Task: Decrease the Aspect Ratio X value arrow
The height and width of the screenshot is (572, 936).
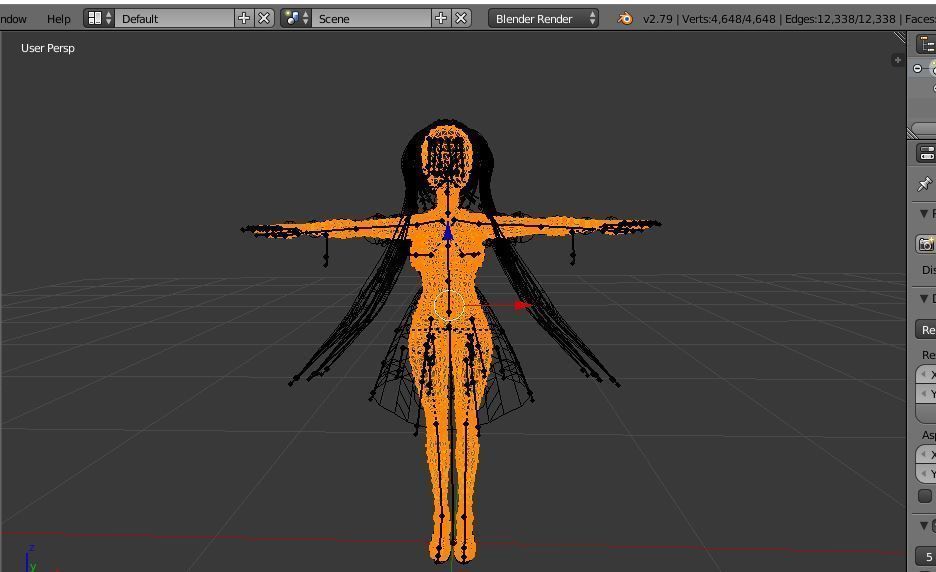Action: [x=924, y=455]
